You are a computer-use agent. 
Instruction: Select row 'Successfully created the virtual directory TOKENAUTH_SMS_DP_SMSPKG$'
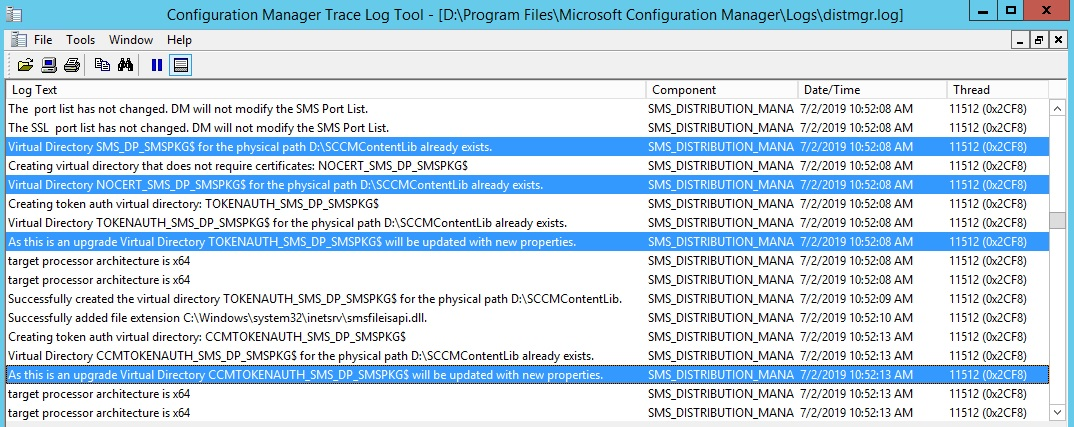point(527,299)
